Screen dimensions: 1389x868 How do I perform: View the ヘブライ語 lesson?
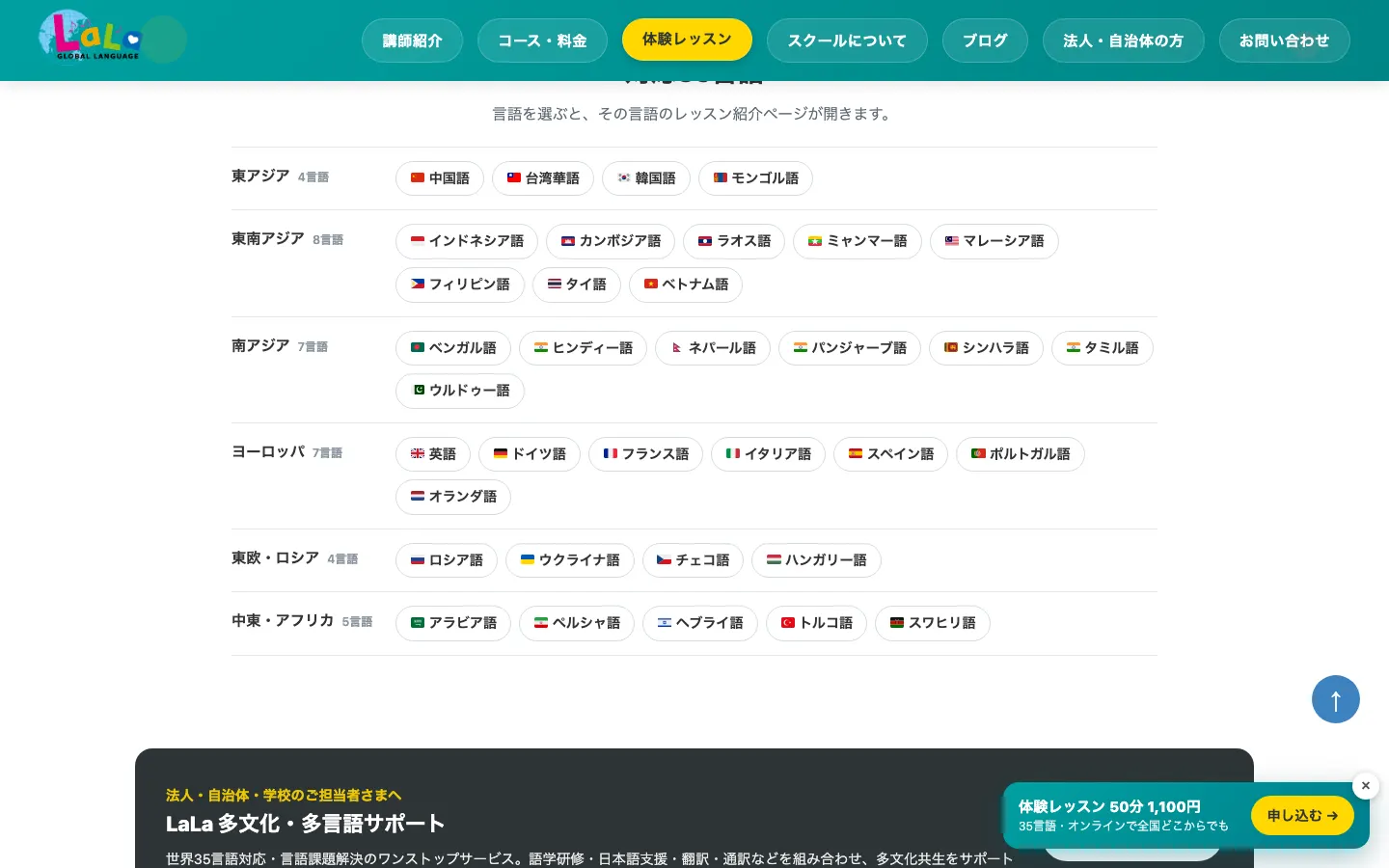(700, 623)
